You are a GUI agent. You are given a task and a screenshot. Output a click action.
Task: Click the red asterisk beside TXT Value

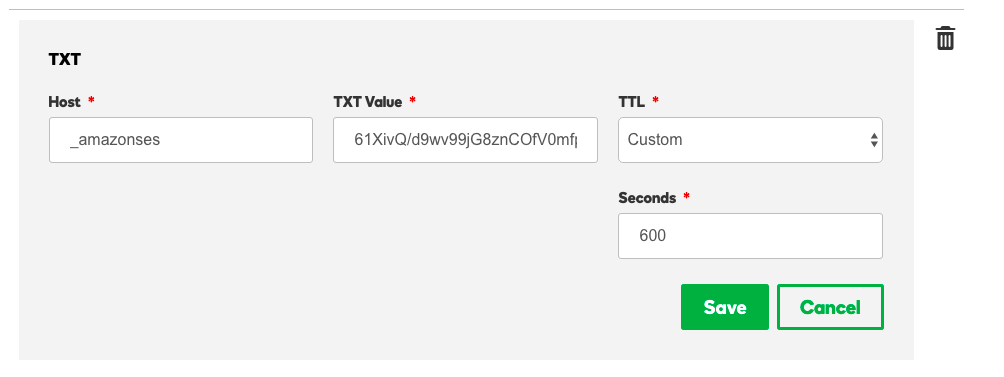[412, 100]
